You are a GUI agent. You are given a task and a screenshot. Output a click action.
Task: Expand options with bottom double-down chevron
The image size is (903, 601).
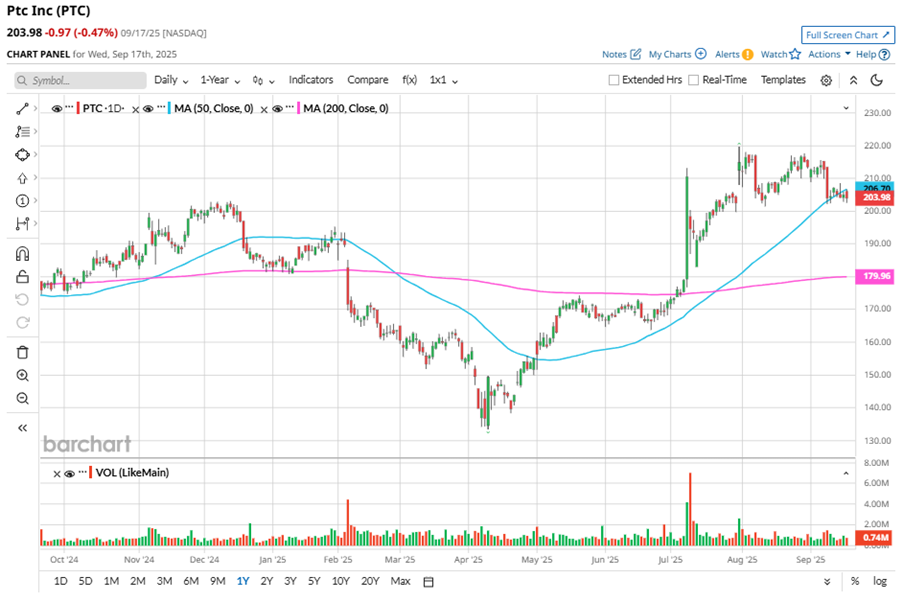click(827, 582)
